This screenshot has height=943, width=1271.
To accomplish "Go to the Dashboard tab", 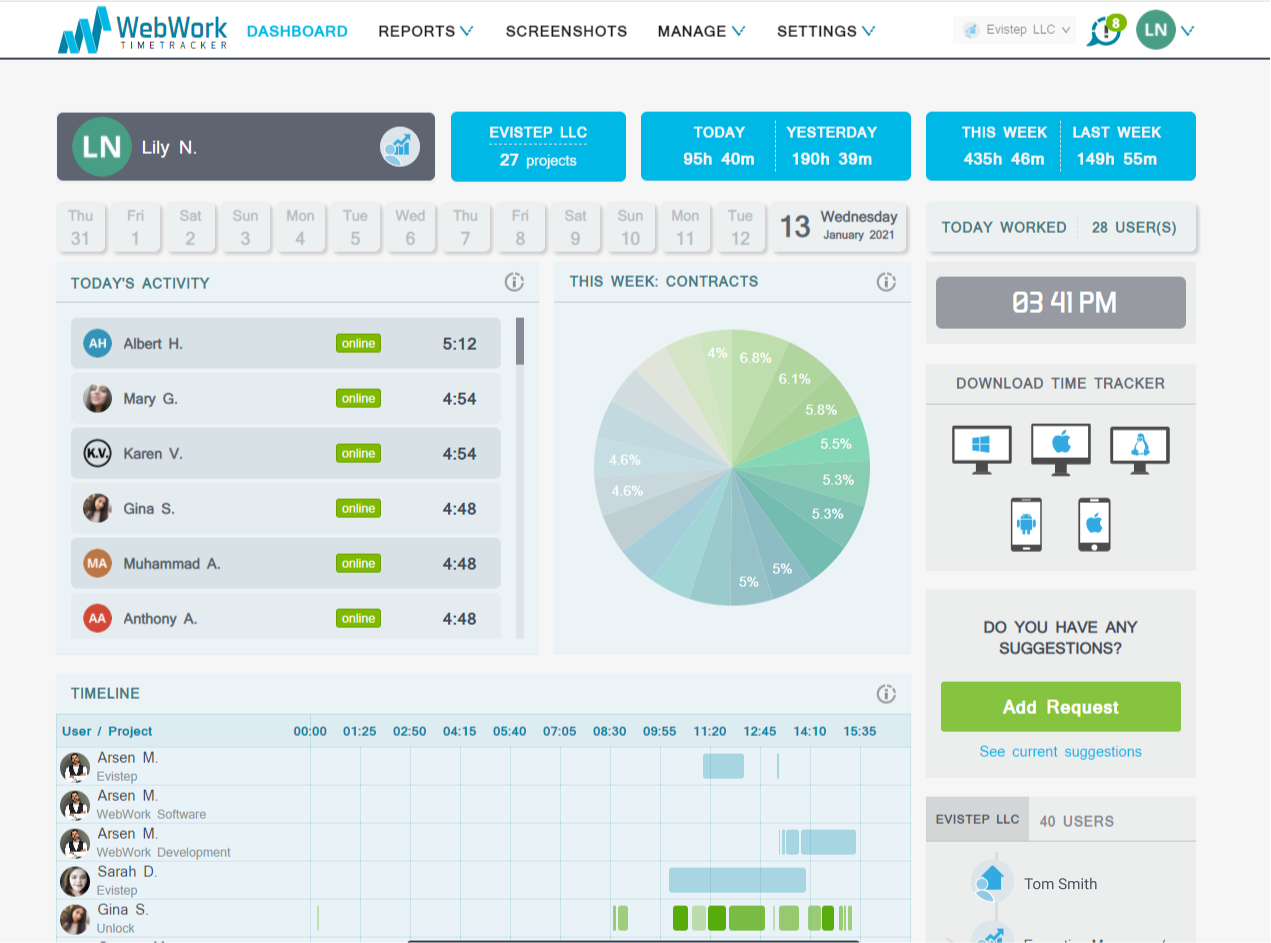I will pyautogui.click(x=297, y=31).
